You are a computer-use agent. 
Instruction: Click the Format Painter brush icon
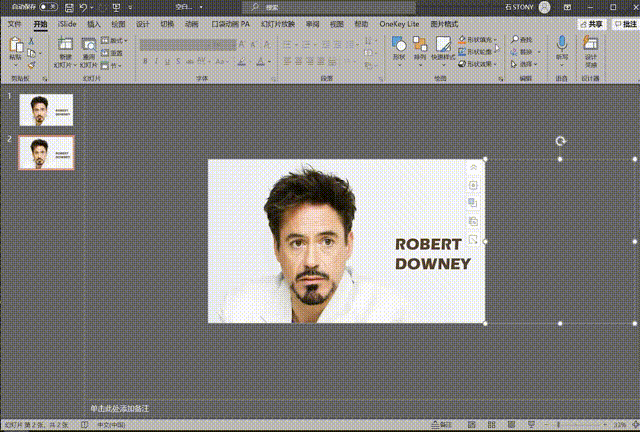pos(33,64)
